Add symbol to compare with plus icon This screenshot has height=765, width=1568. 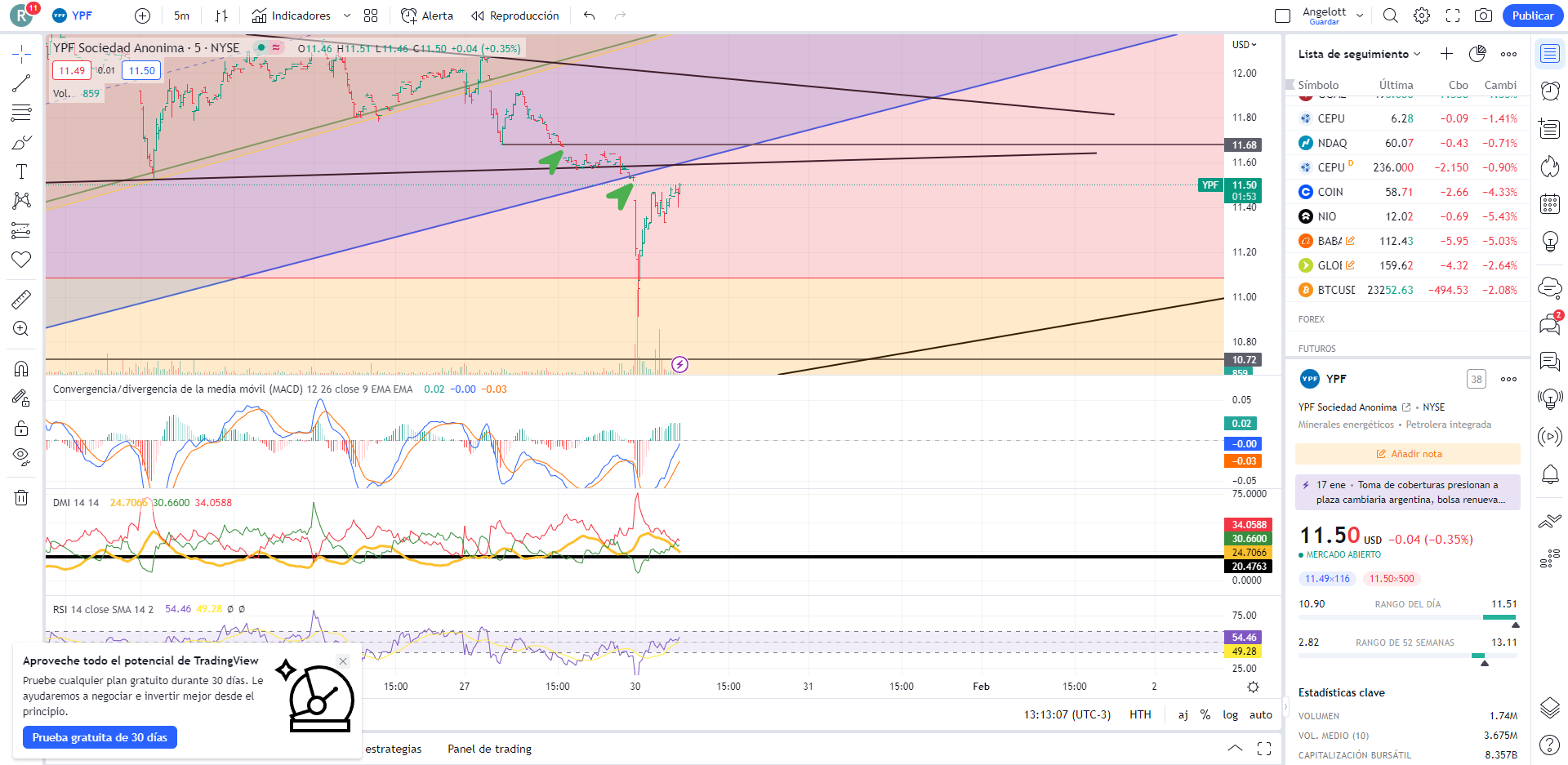point(142,16)
